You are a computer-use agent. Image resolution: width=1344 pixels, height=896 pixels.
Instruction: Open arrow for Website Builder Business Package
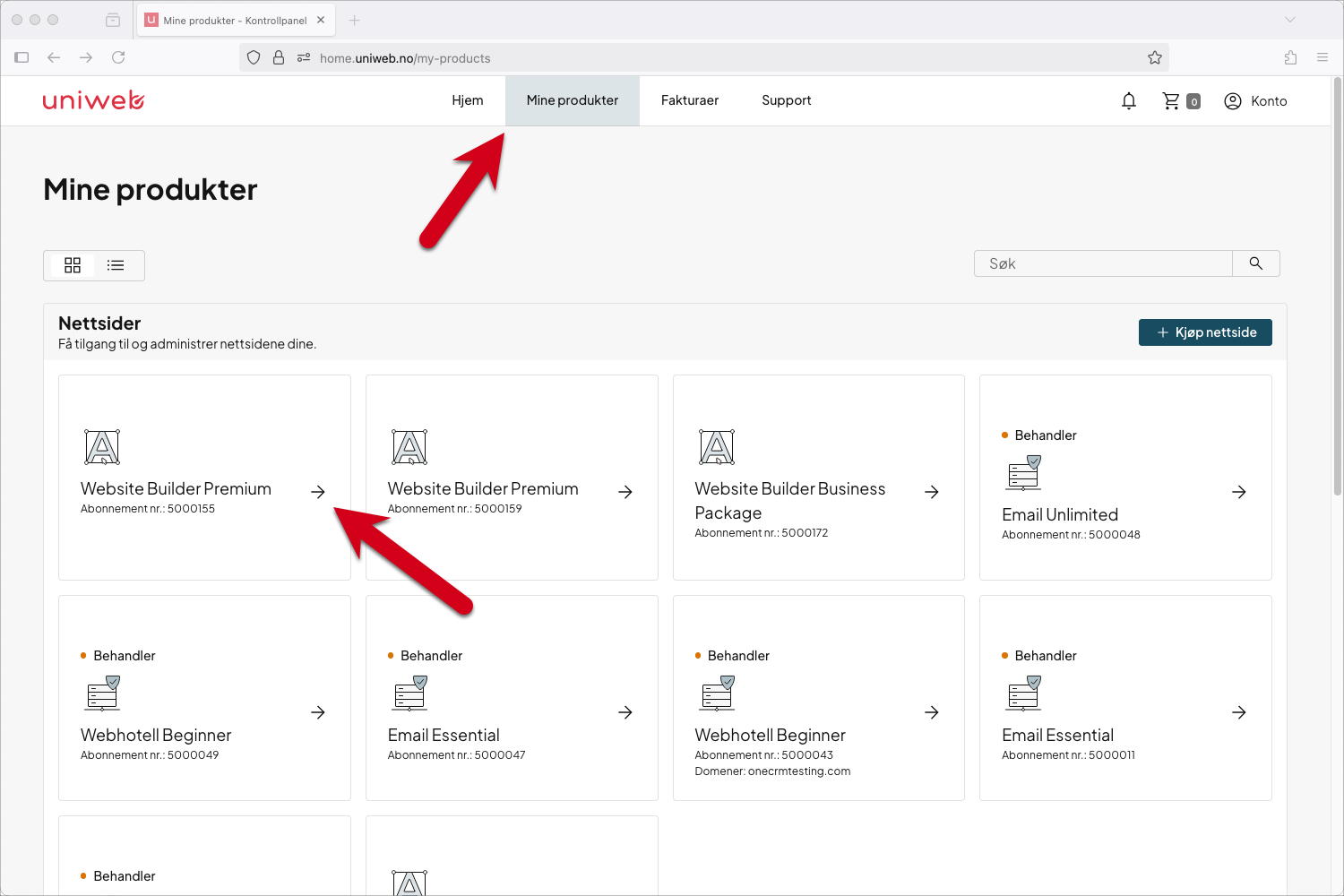(x=932, y=492)
